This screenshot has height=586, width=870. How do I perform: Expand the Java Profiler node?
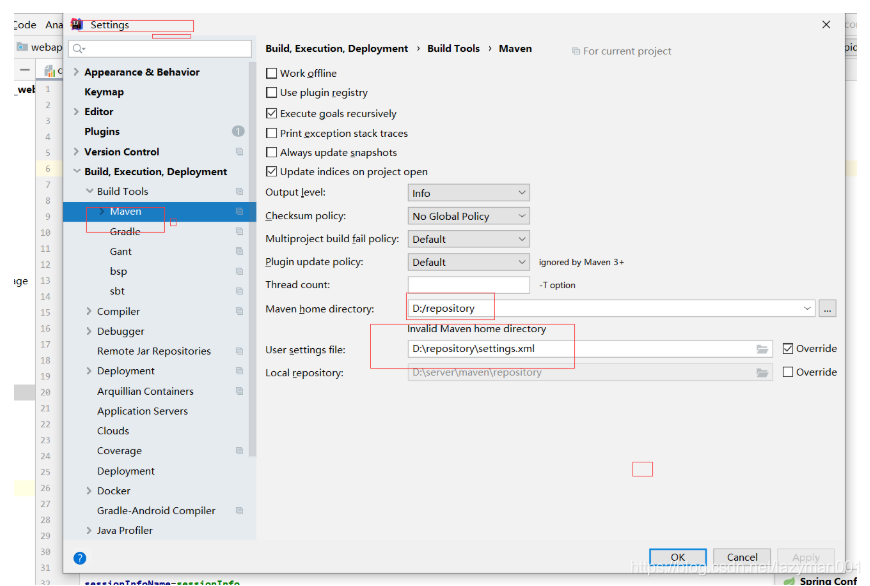(x=89, y=531)
